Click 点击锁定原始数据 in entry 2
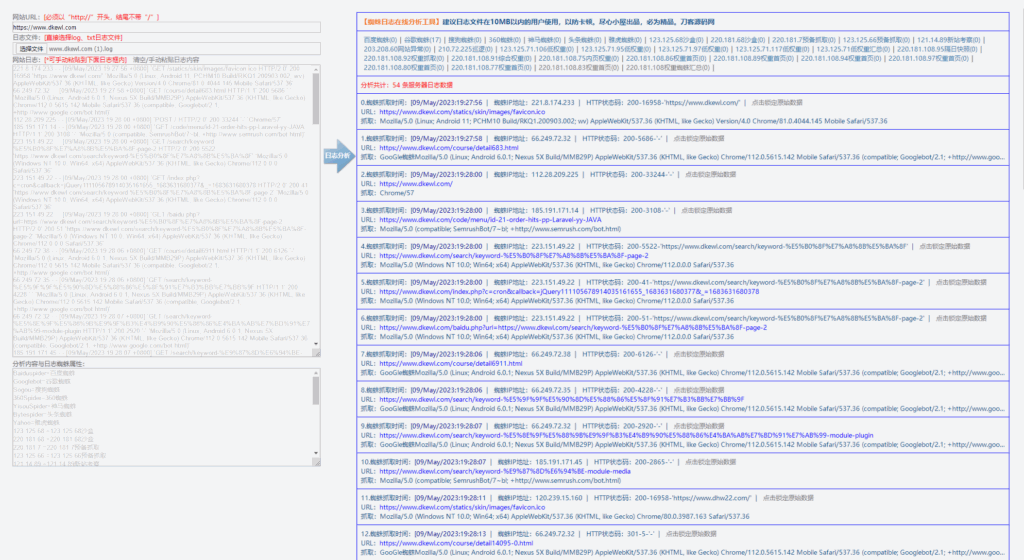 713,172
